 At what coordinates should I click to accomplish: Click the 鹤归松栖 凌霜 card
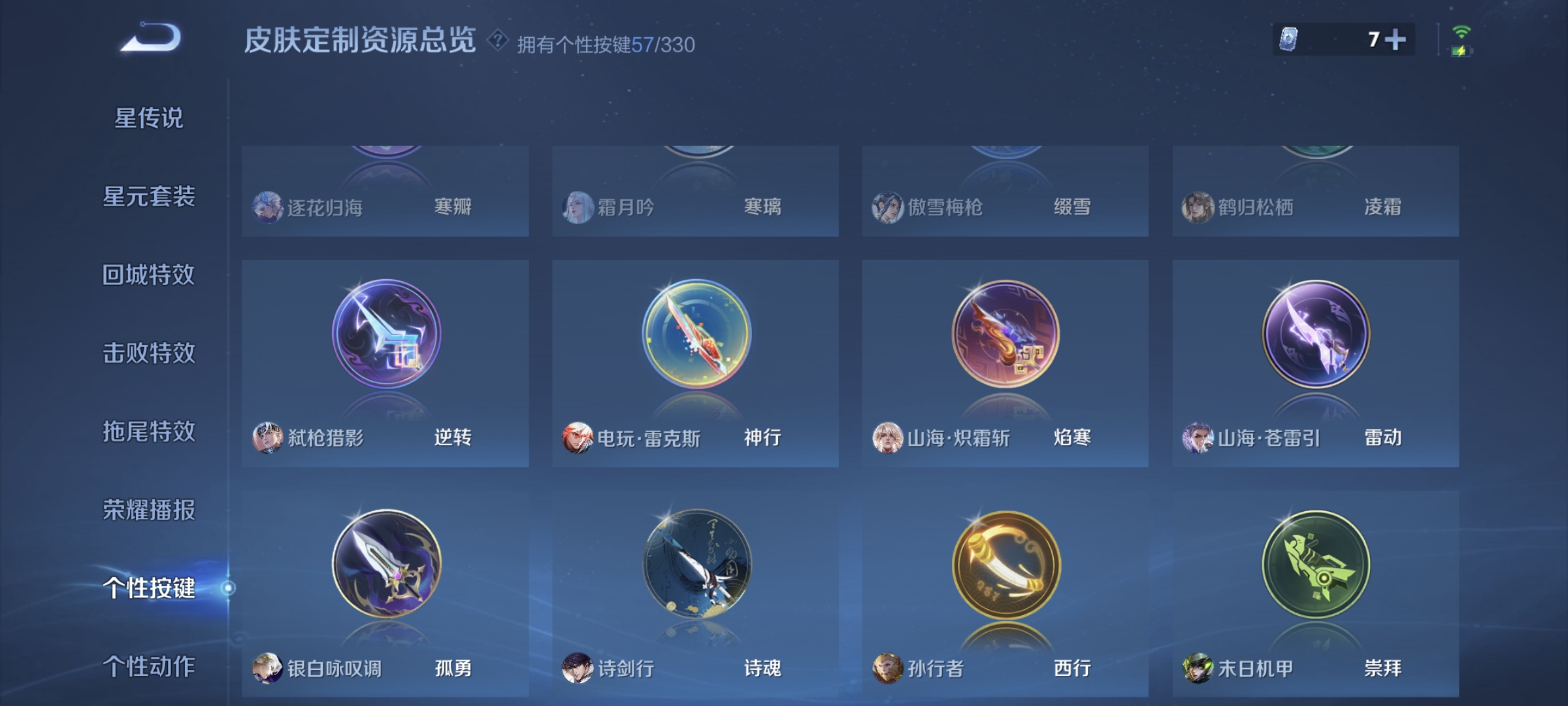pyautogui.click(x=1315, y=191)
